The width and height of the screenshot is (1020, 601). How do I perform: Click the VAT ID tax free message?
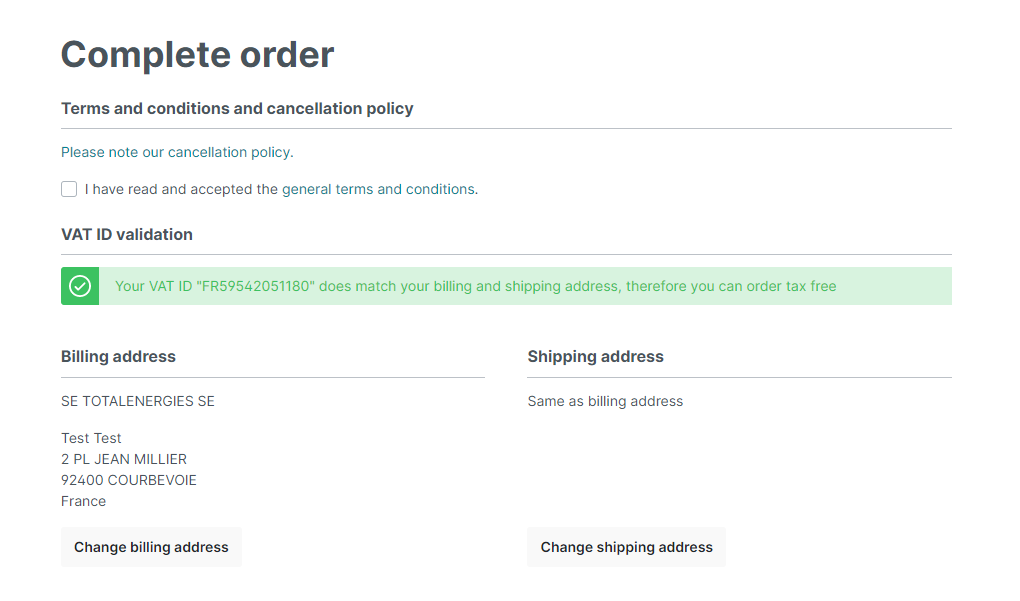[476, 286]
